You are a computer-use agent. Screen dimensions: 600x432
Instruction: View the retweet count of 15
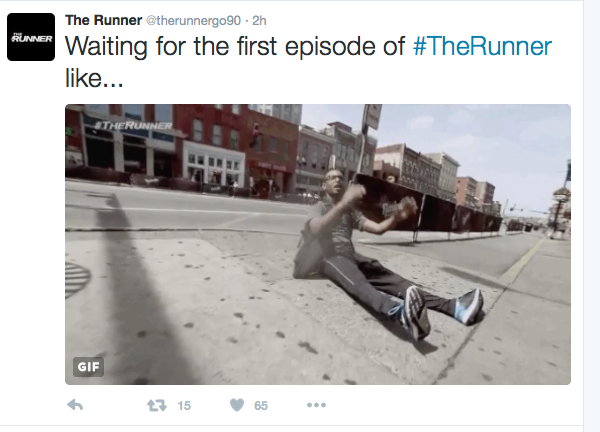tap(184, 406)
